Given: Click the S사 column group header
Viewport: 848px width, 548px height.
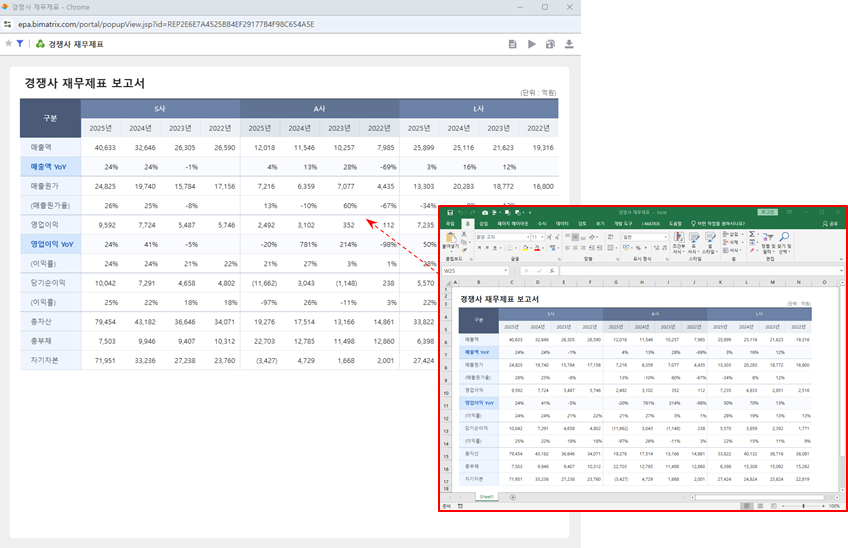Looking at the screenshot, I should click(159, 108).
